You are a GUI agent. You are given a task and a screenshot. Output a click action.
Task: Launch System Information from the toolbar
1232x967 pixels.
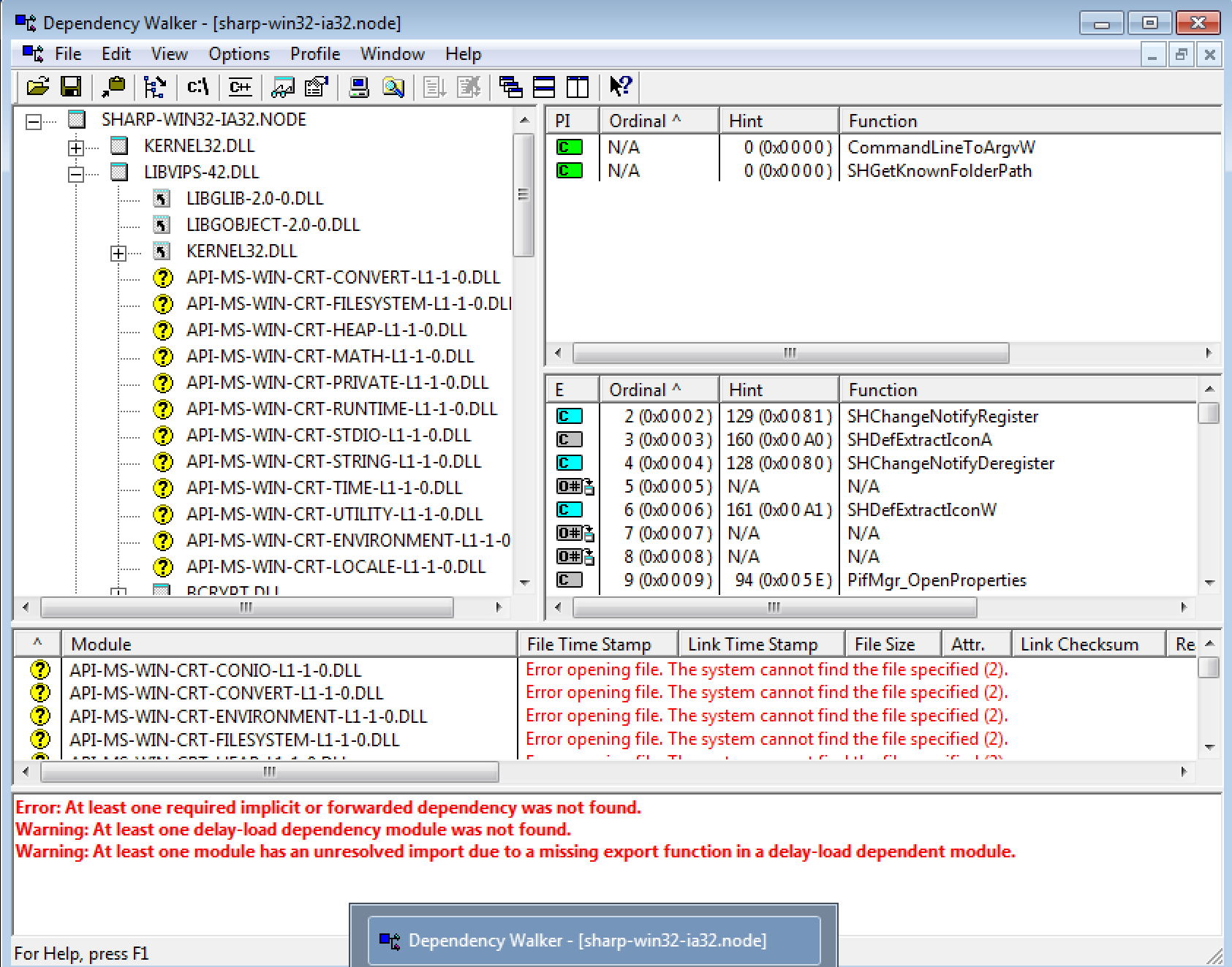[x=358, y=87]
